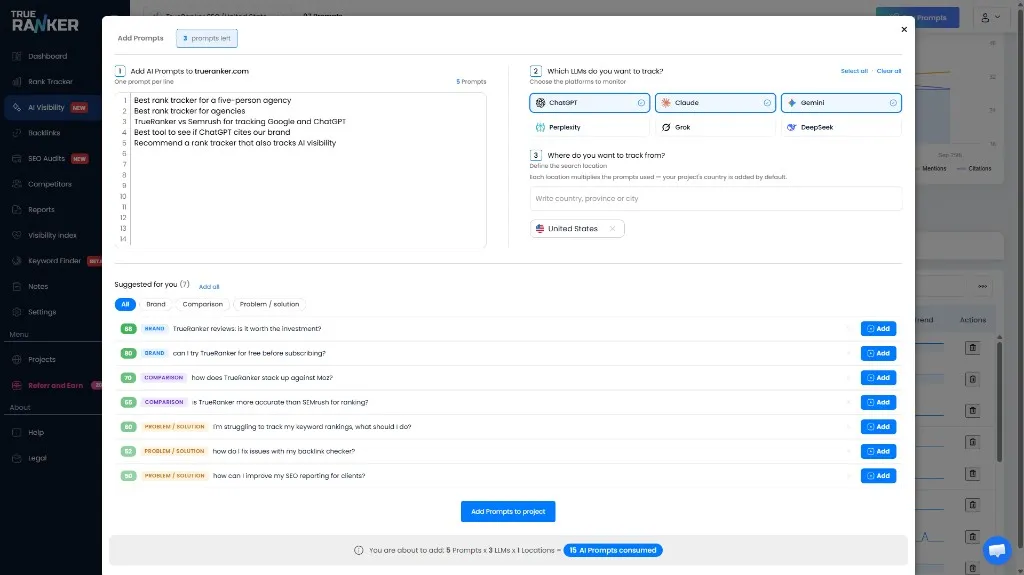Screen dimensions: 1024x575
Task: Open the user account dropdown
Action: (x=991, y=18)
